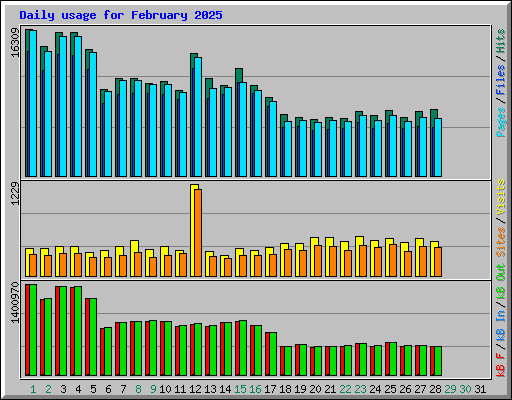This screenshot has height=400, width=512.
Task: Click the 16309 hits axis value
Action: pos(15,43)
